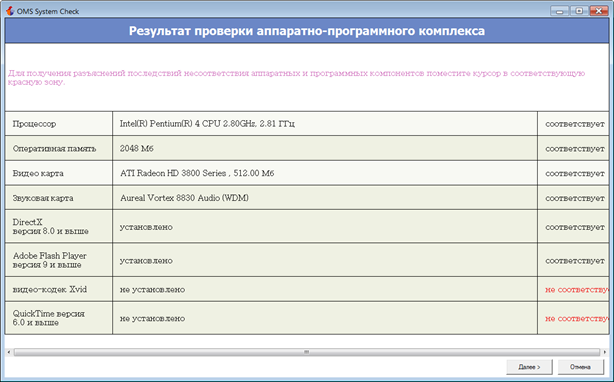Click the Далее > button
This screenshot has width=614, height=382.
tap(529, 367)
